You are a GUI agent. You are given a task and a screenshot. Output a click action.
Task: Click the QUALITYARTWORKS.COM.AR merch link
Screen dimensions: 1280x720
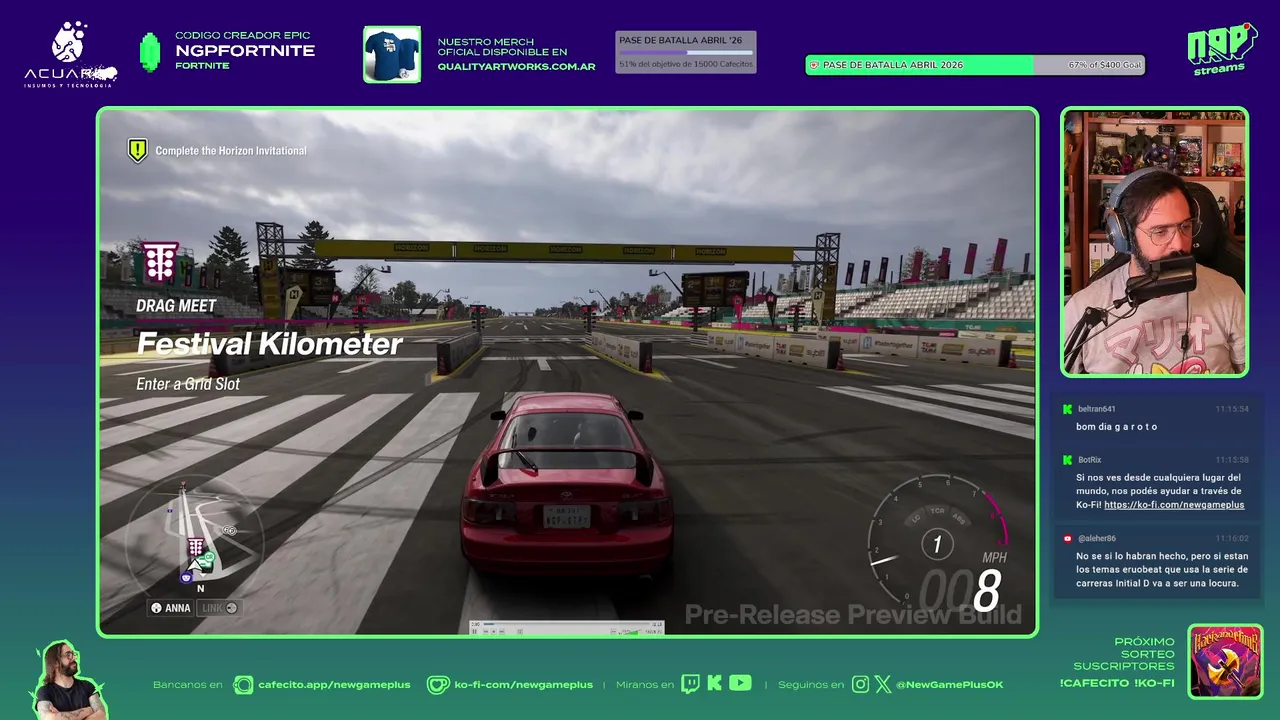tap(516, 67)
